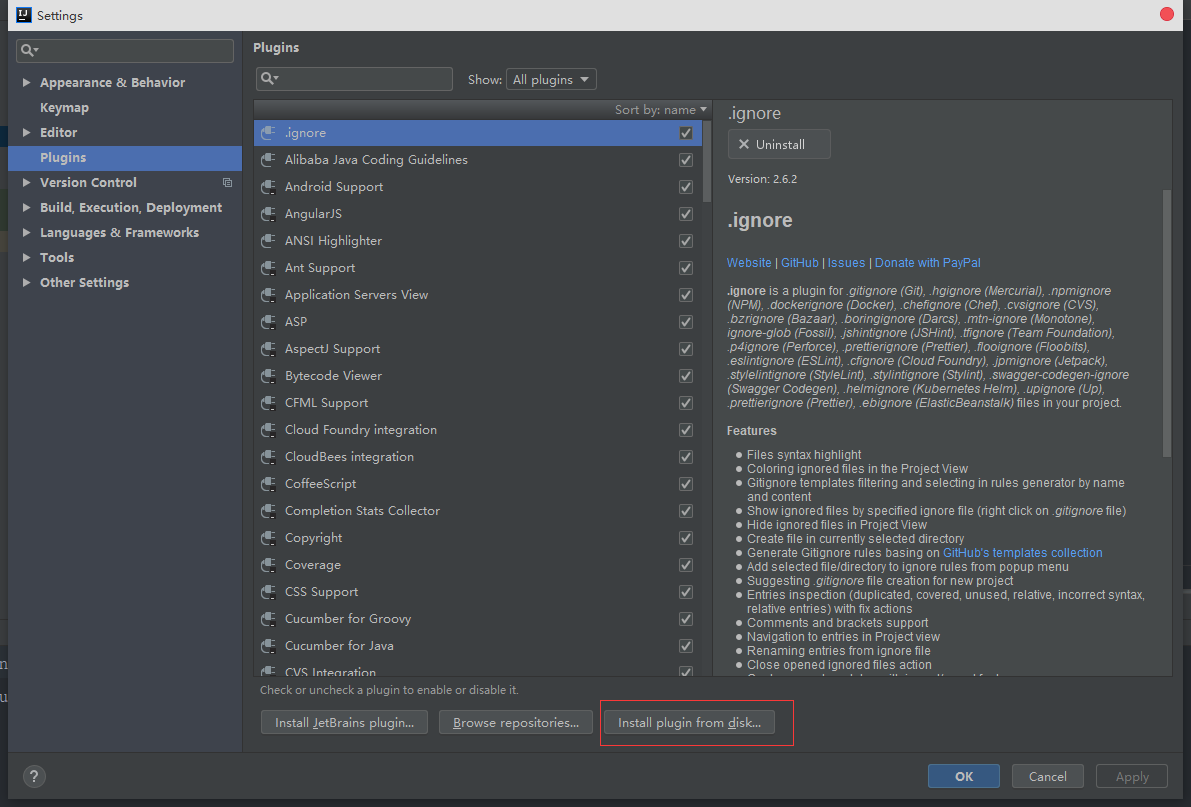Click the Coverage plugin icon
This screenshot has width=1191, height=807.
click(x=268, y=565)
